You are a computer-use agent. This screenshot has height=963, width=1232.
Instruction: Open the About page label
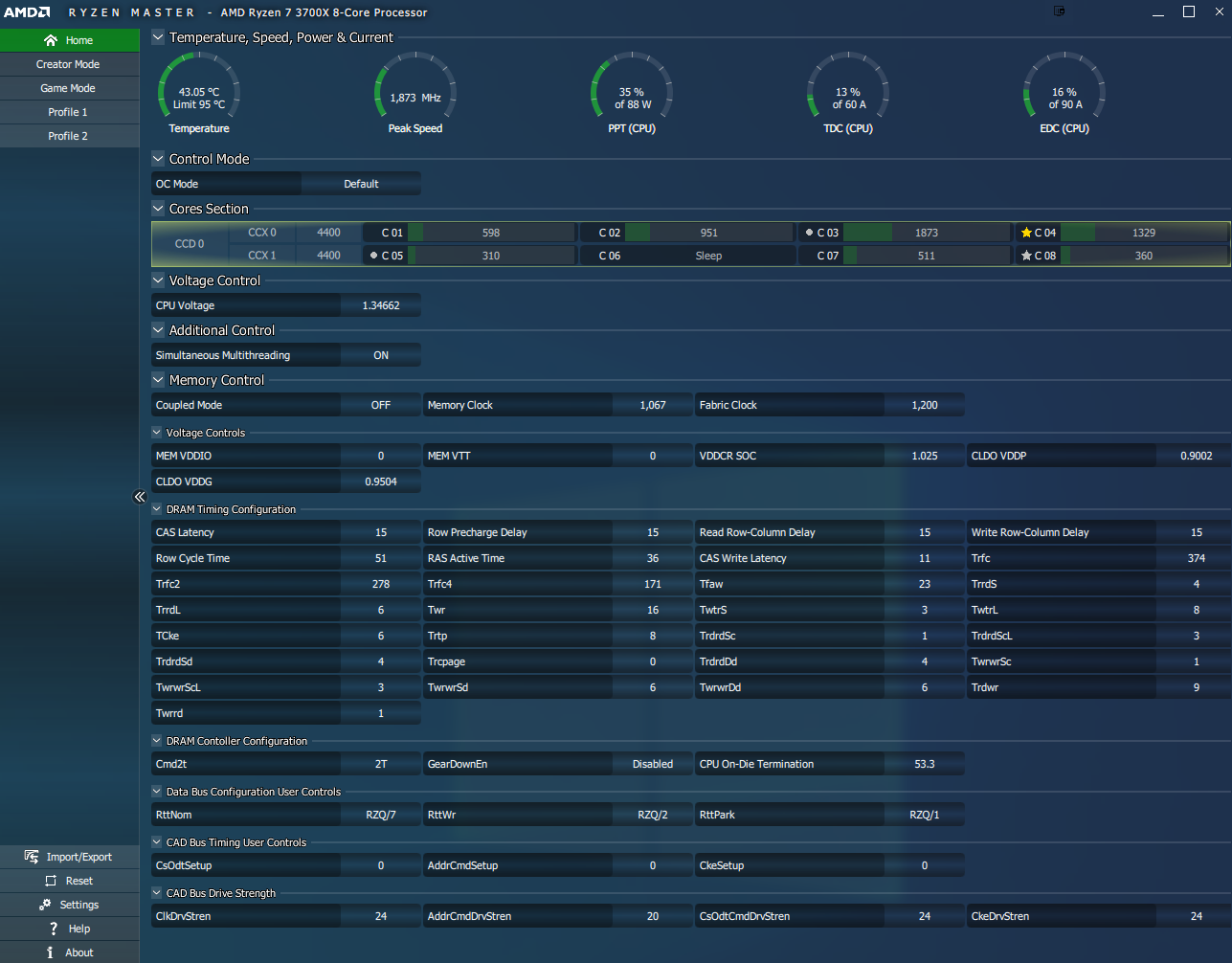(x=79, y=952)
